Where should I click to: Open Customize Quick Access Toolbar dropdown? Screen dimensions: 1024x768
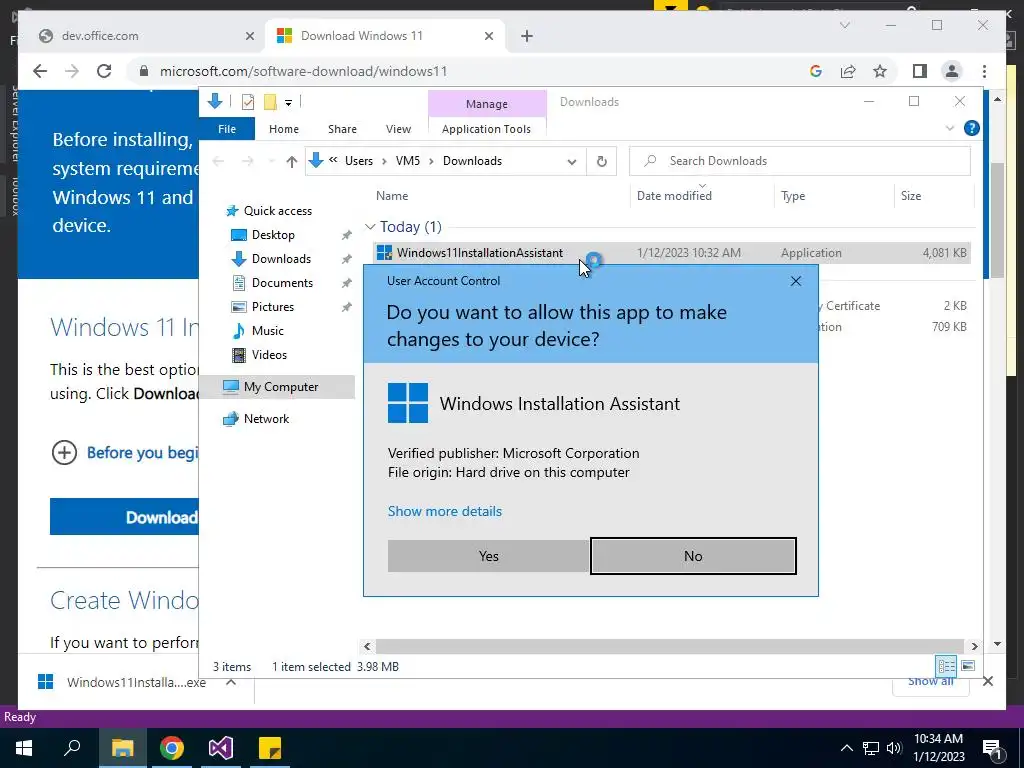coord(288,103)
